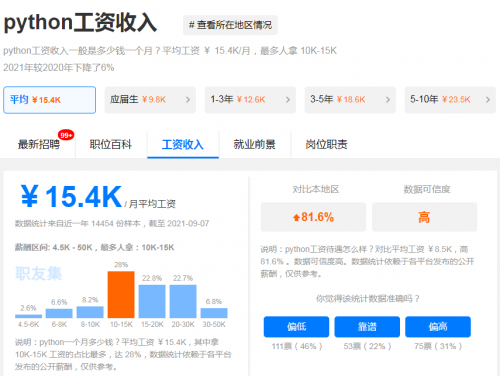Open the 应届生 ¥9.8K salary card
Image resolution: width=500 pixels, height=376 pixels.
(150, 100)
